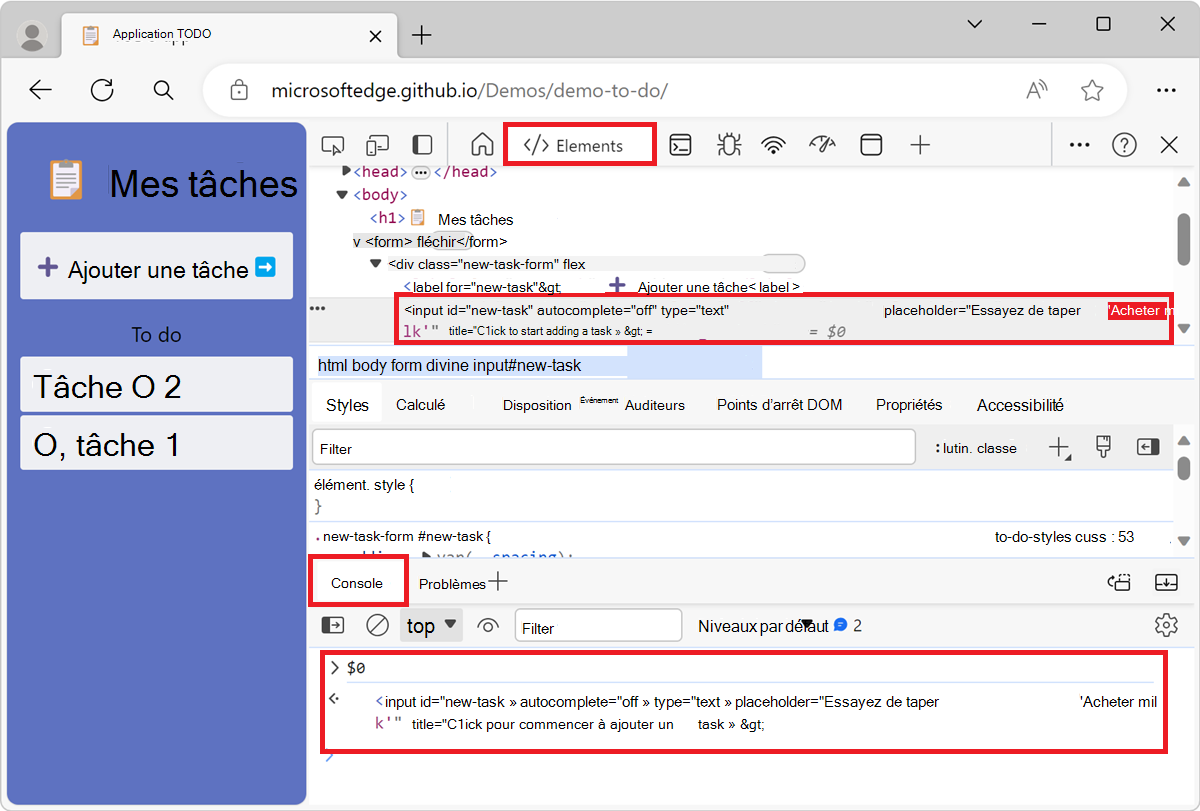The width and height of the screenshot is (1200, 811).
Task: Clear the console icon
Action: click(377, 626)
